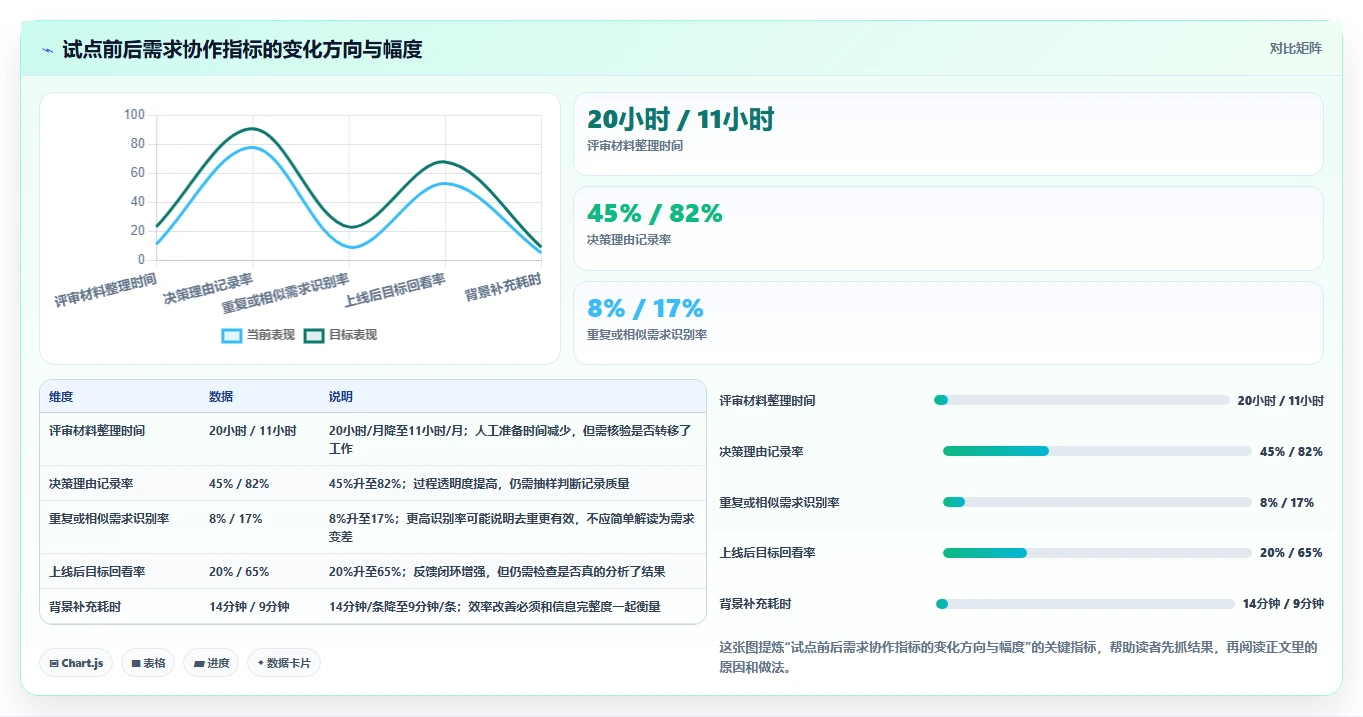Click the 决策理由记录率 progress bar
This screenshot has width=1363, height=717.
1097,451
